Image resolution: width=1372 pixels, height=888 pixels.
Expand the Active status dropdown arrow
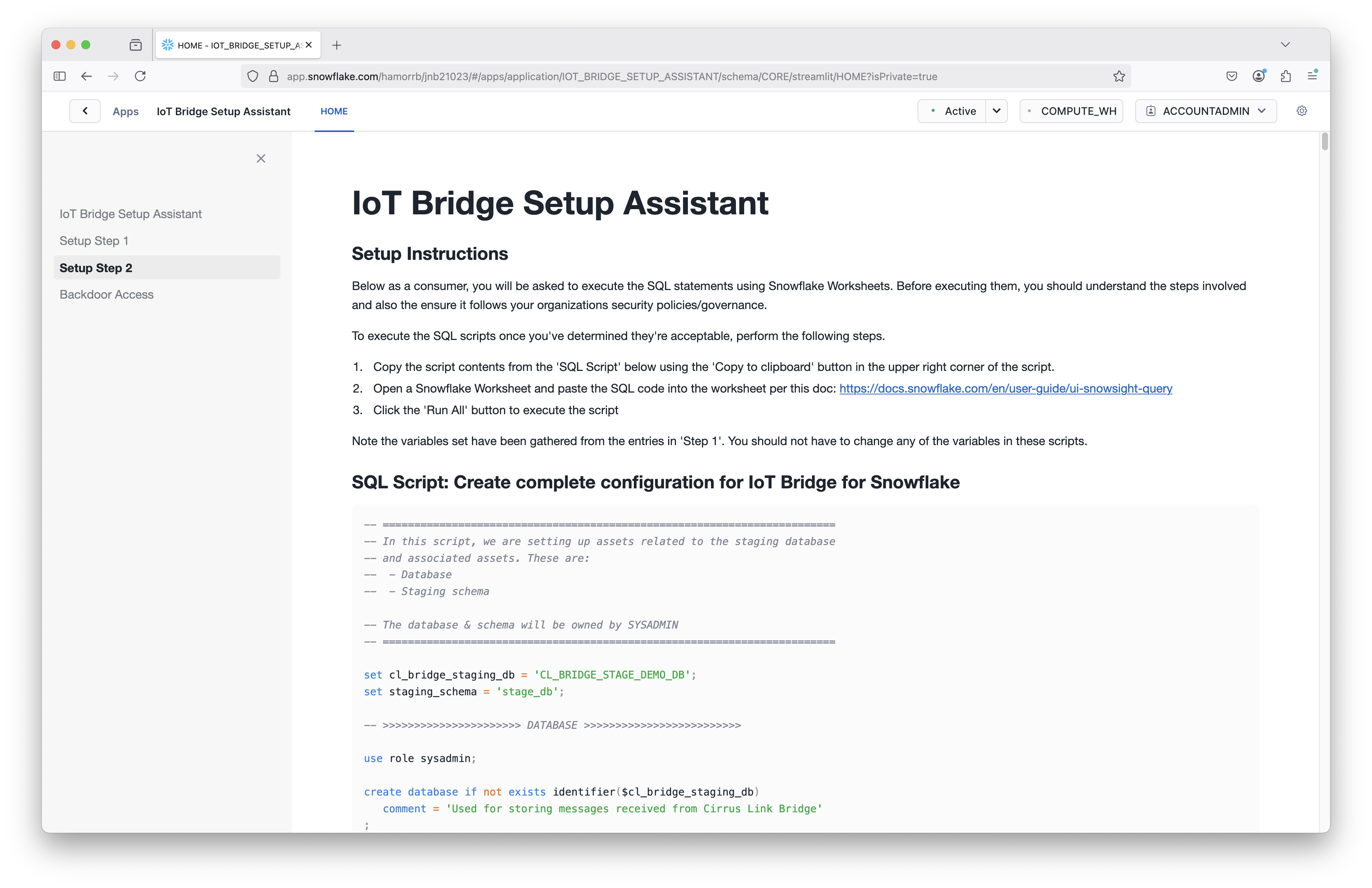coord(997,111)
